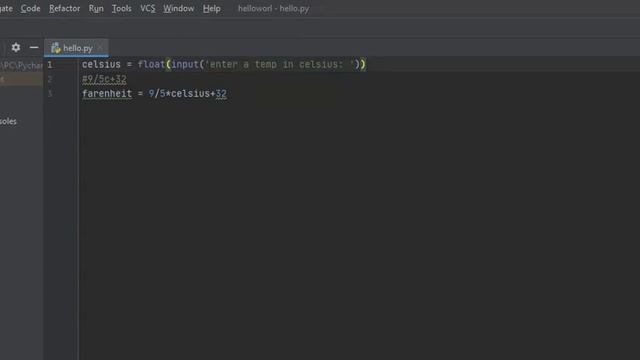Click the Python file icon on hello.py tab
The width and height of the screenshot is (640, 360).
coord(56,48)
